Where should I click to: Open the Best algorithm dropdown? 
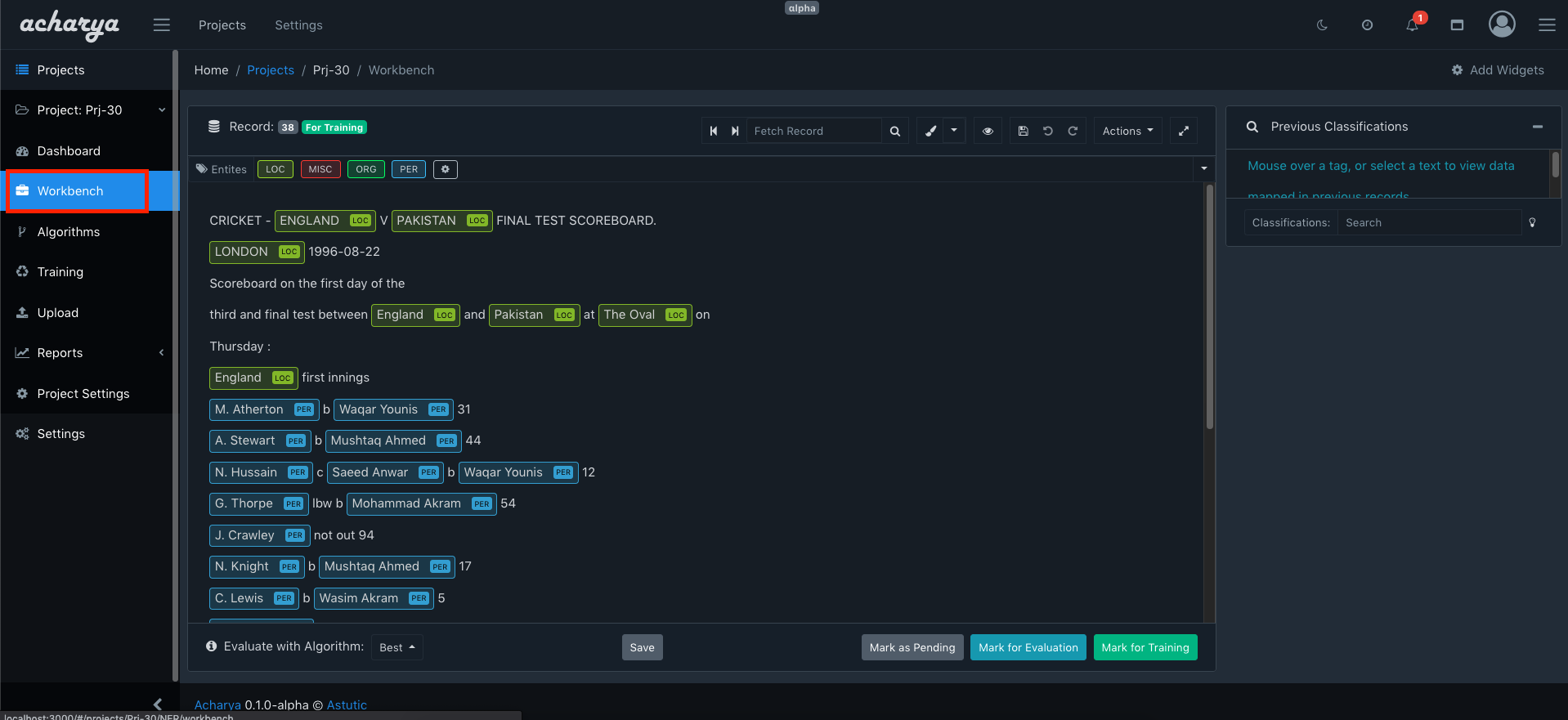pyautogui.click(x=397, y=647)
